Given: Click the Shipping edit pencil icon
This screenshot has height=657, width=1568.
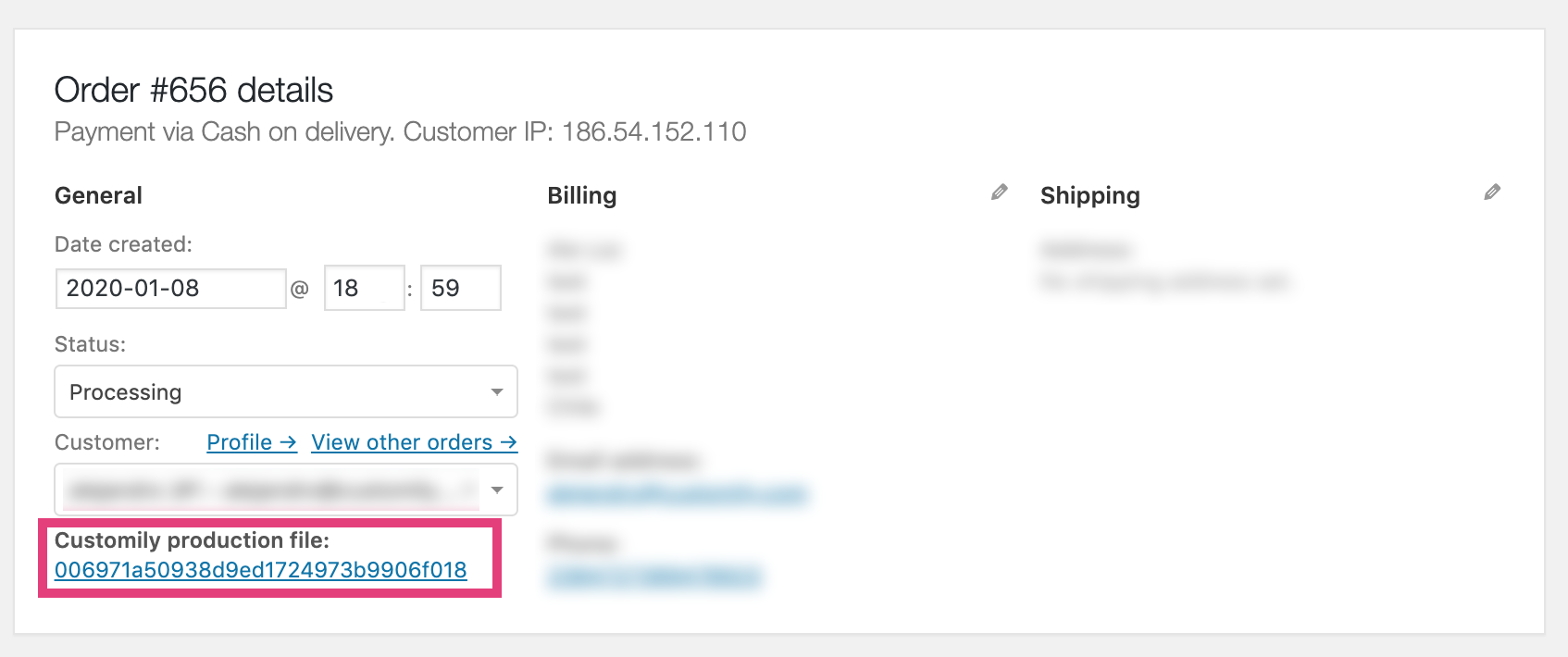Looking at the screenshot, I should click(x=1492, y=192).
